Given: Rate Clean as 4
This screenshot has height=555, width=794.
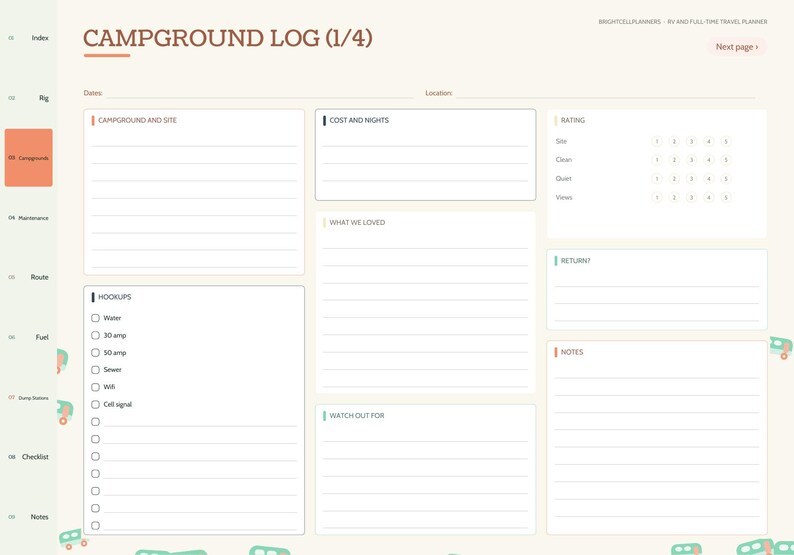Looking at the screenshot, I should tap(708, 160).
